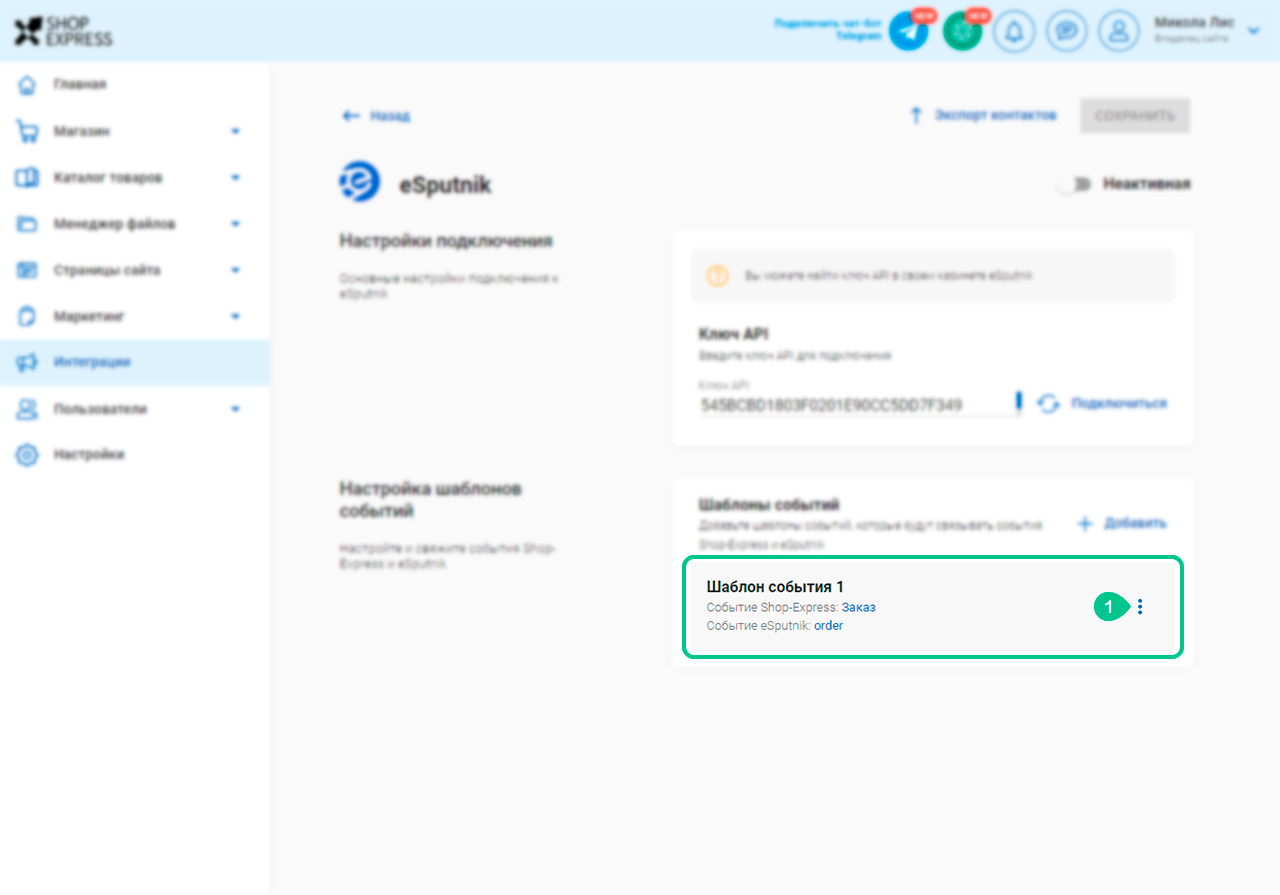Click the plus icon beside Добавить
1280x895 pixels.
tap(1085, 523)
